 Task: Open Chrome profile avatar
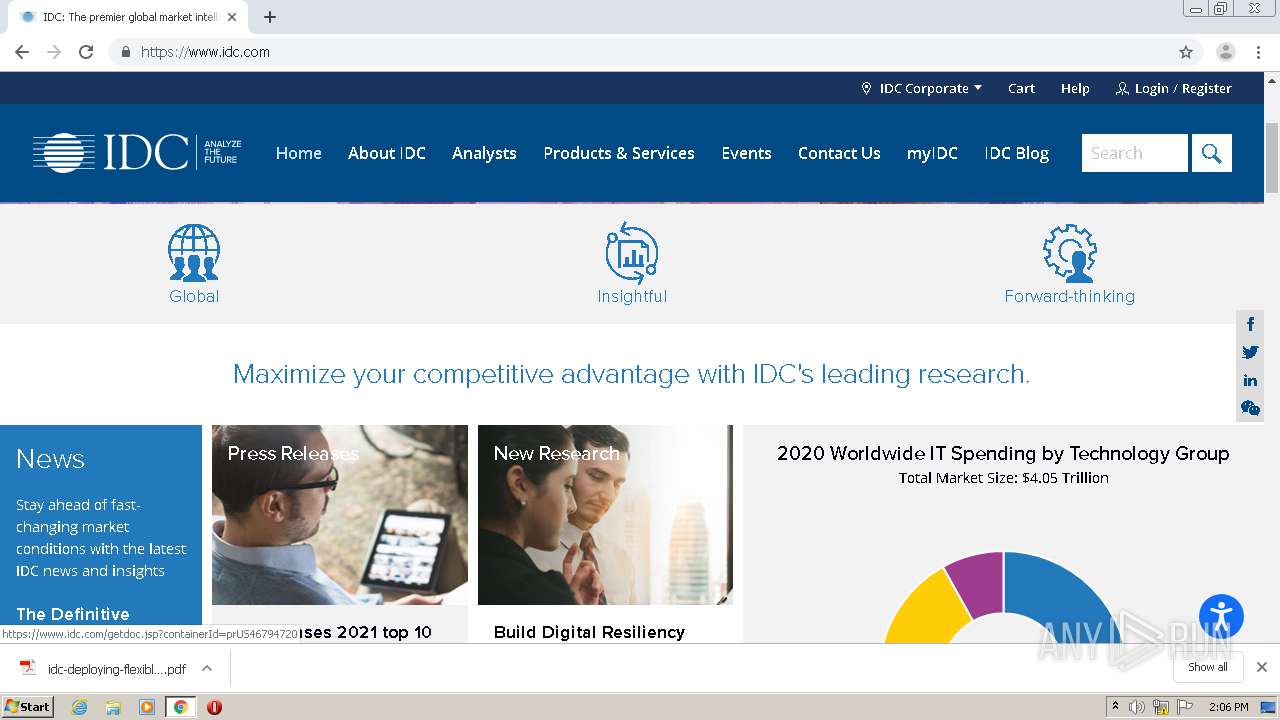(x=1226, y=52)
